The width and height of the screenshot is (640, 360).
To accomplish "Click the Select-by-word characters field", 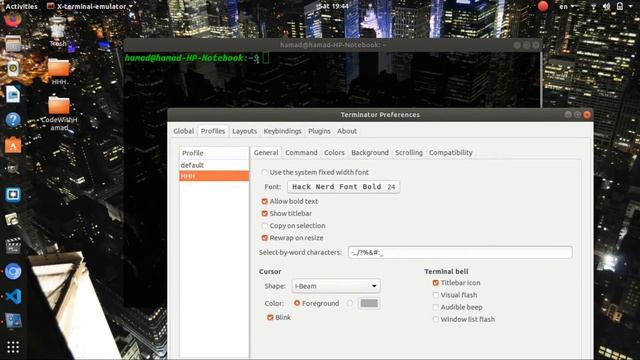I will [x=460, y=252].
